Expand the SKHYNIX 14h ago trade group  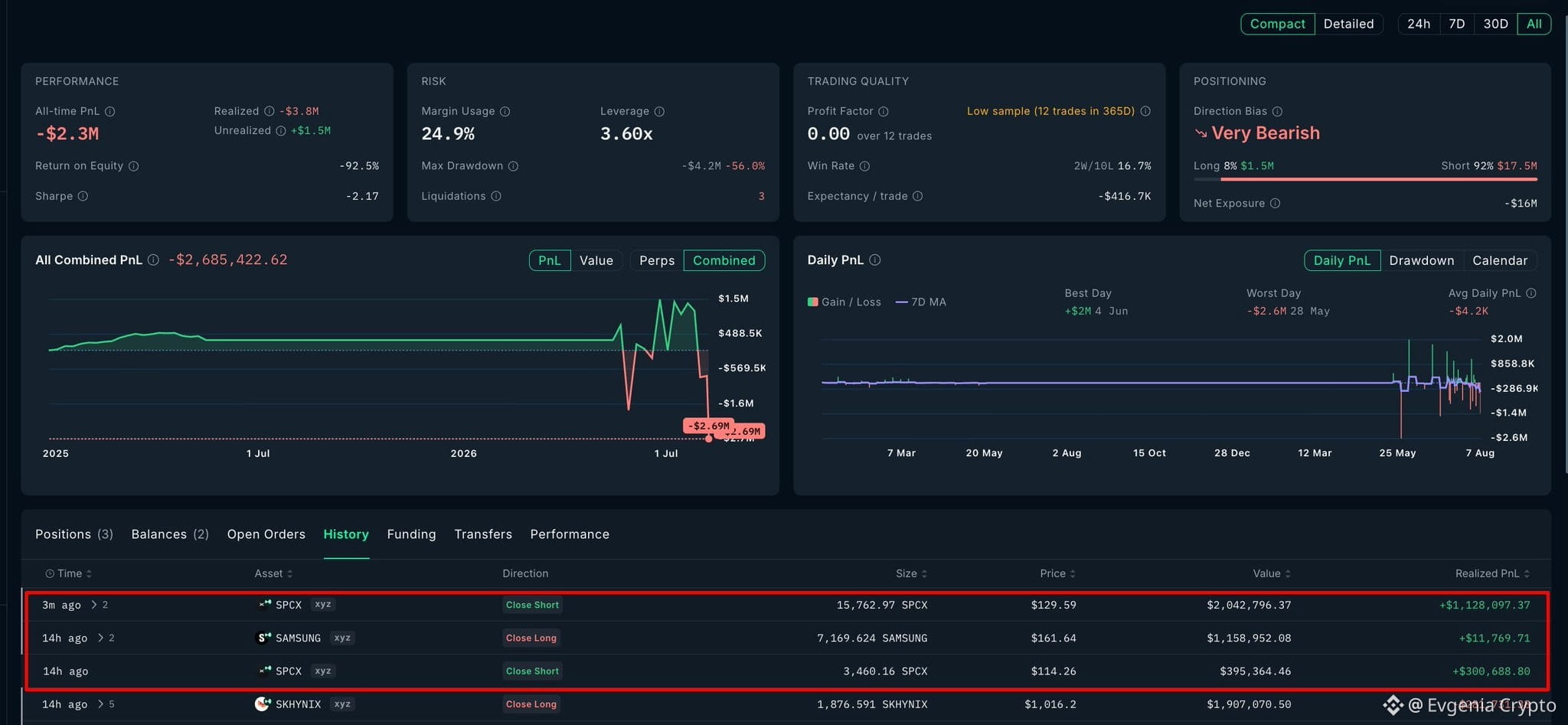(100, 704)
